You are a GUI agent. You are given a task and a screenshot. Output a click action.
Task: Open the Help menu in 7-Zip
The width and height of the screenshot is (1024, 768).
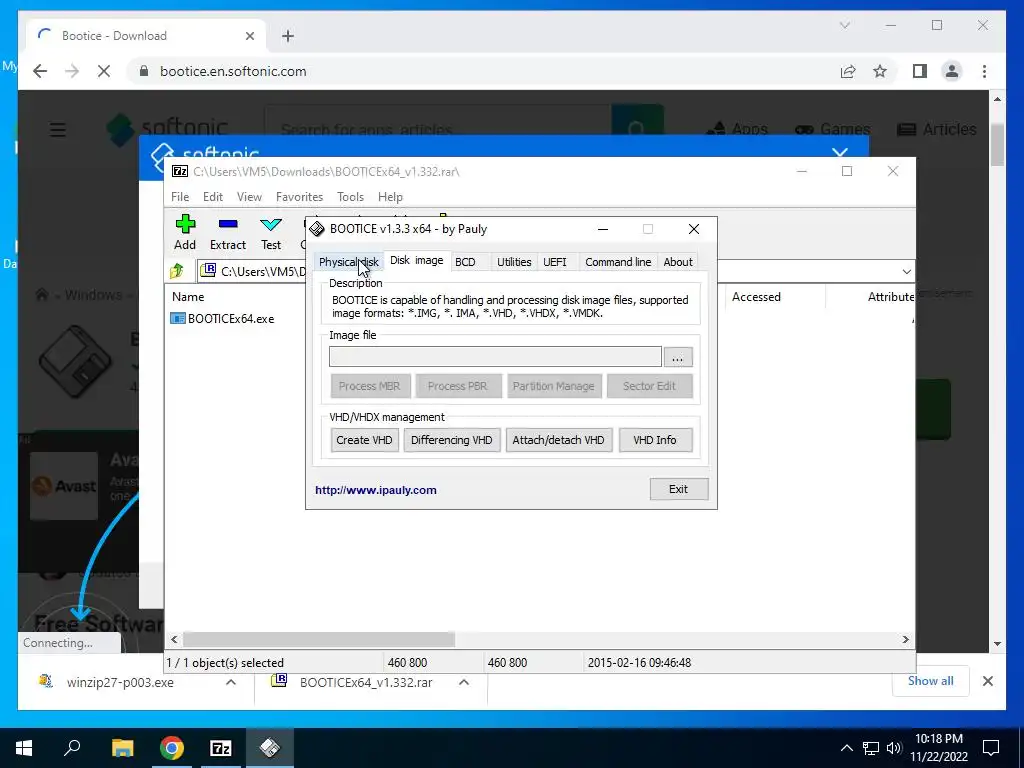(391, 197)
